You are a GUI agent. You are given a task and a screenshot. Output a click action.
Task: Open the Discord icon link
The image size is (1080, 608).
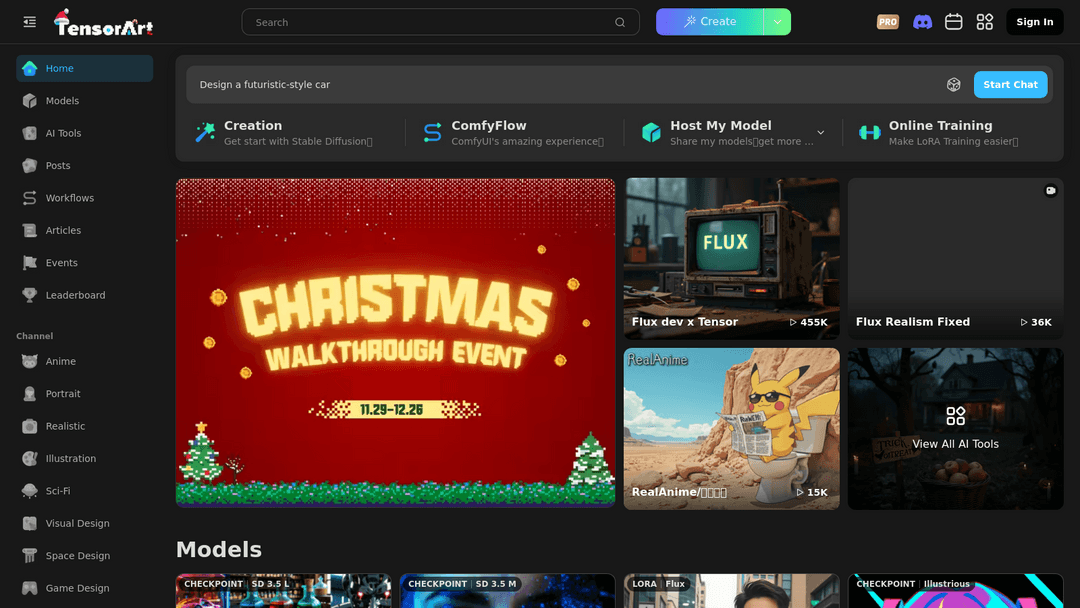[922, 22]
